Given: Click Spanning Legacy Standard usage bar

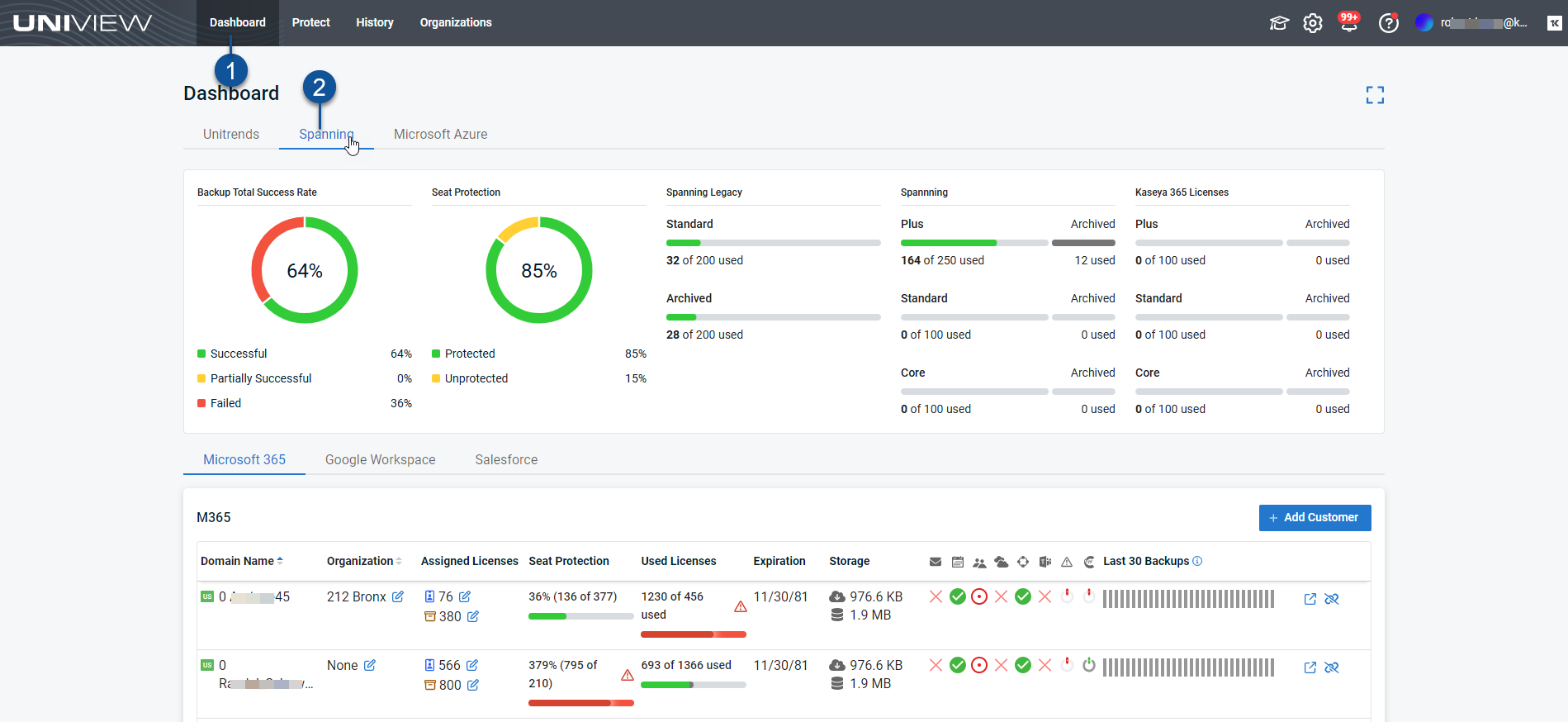Looking at the screenshot, I should coord(774,243).
